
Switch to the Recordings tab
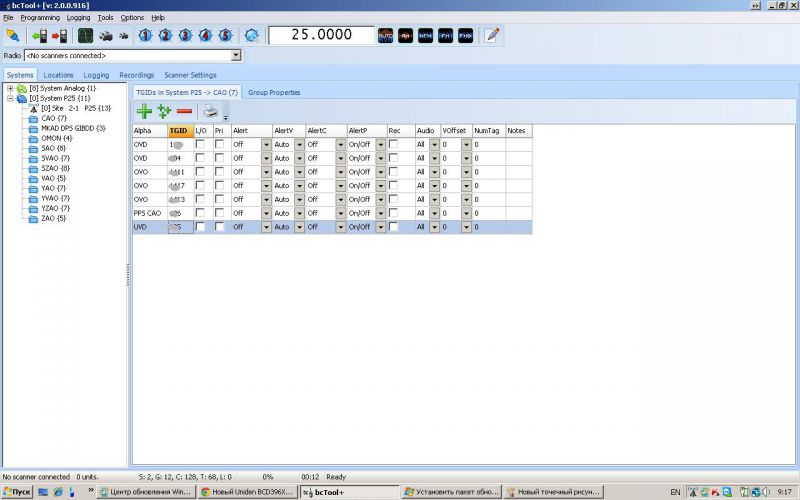[137, 75]
